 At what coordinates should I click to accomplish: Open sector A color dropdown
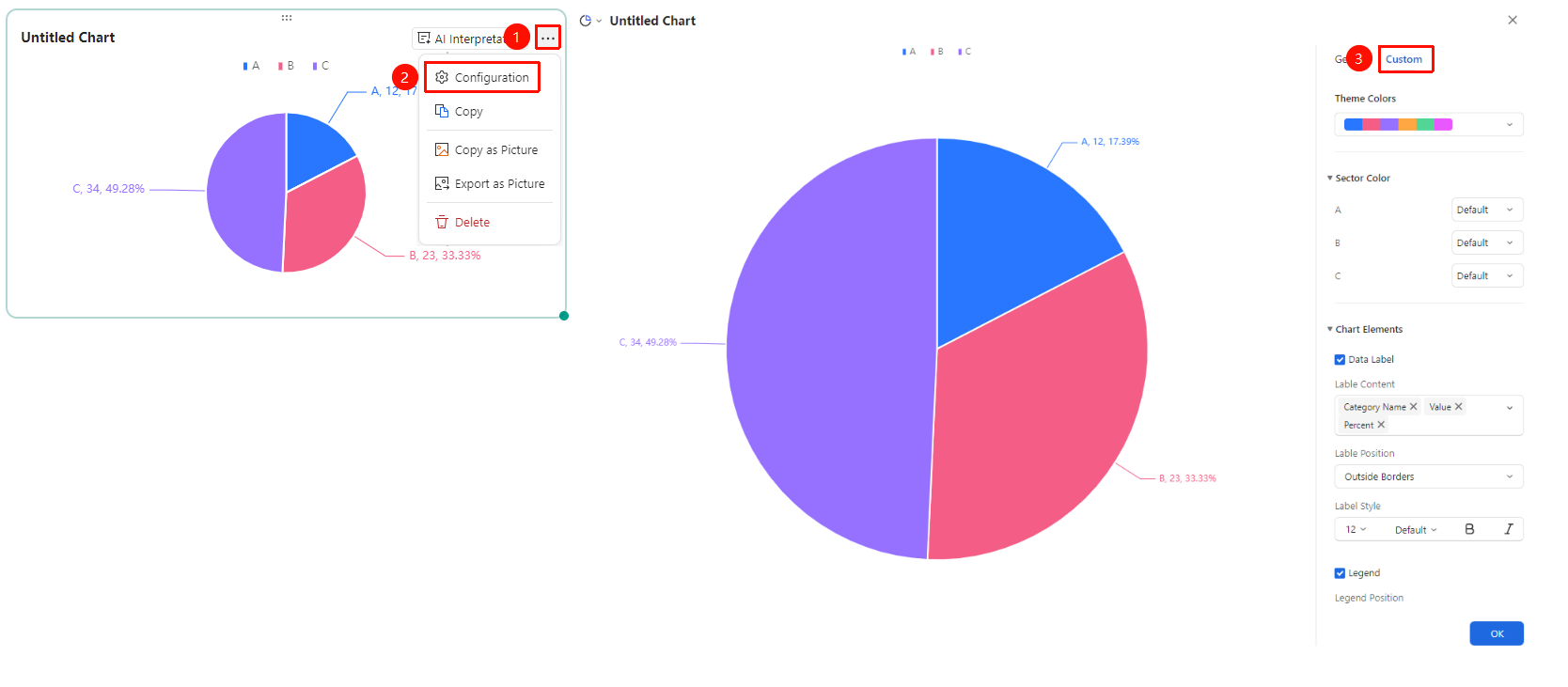(x=1487, y=210)
